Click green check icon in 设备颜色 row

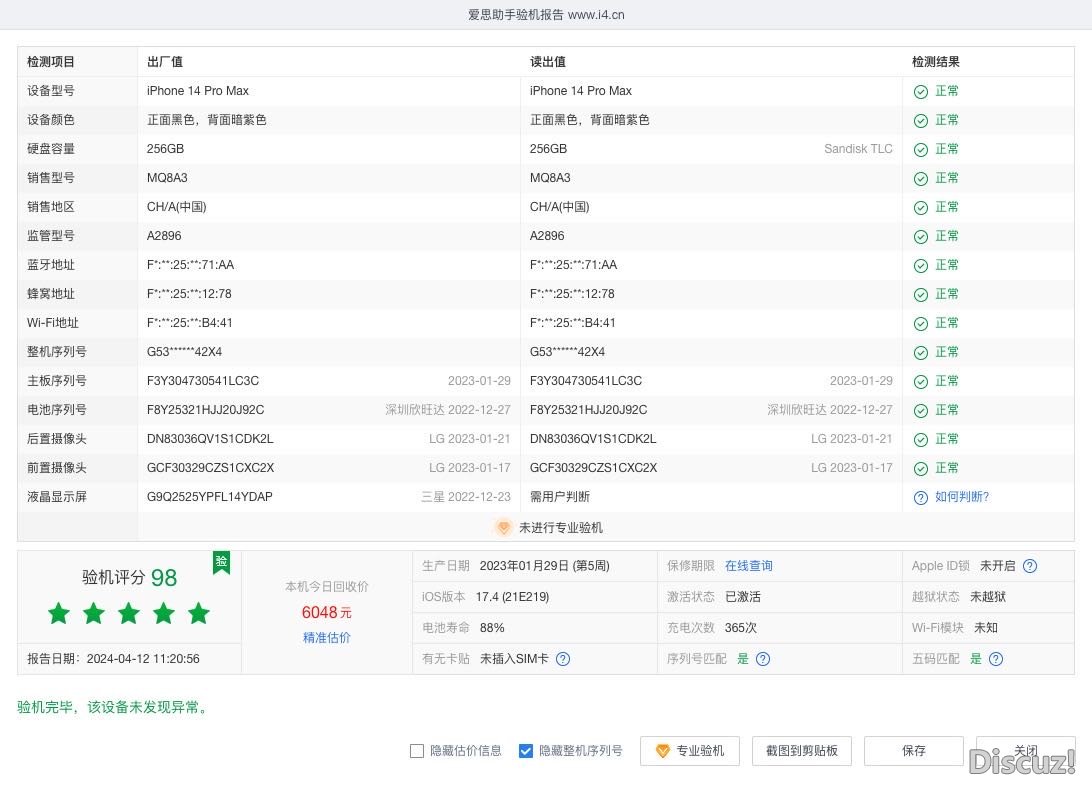(921, 120)
